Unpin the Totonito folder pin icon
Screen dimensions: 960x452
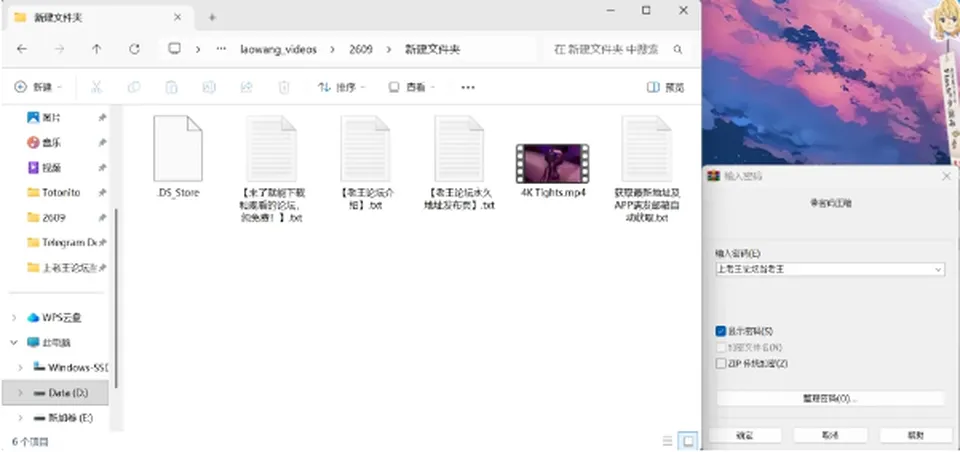pos(102,192)
